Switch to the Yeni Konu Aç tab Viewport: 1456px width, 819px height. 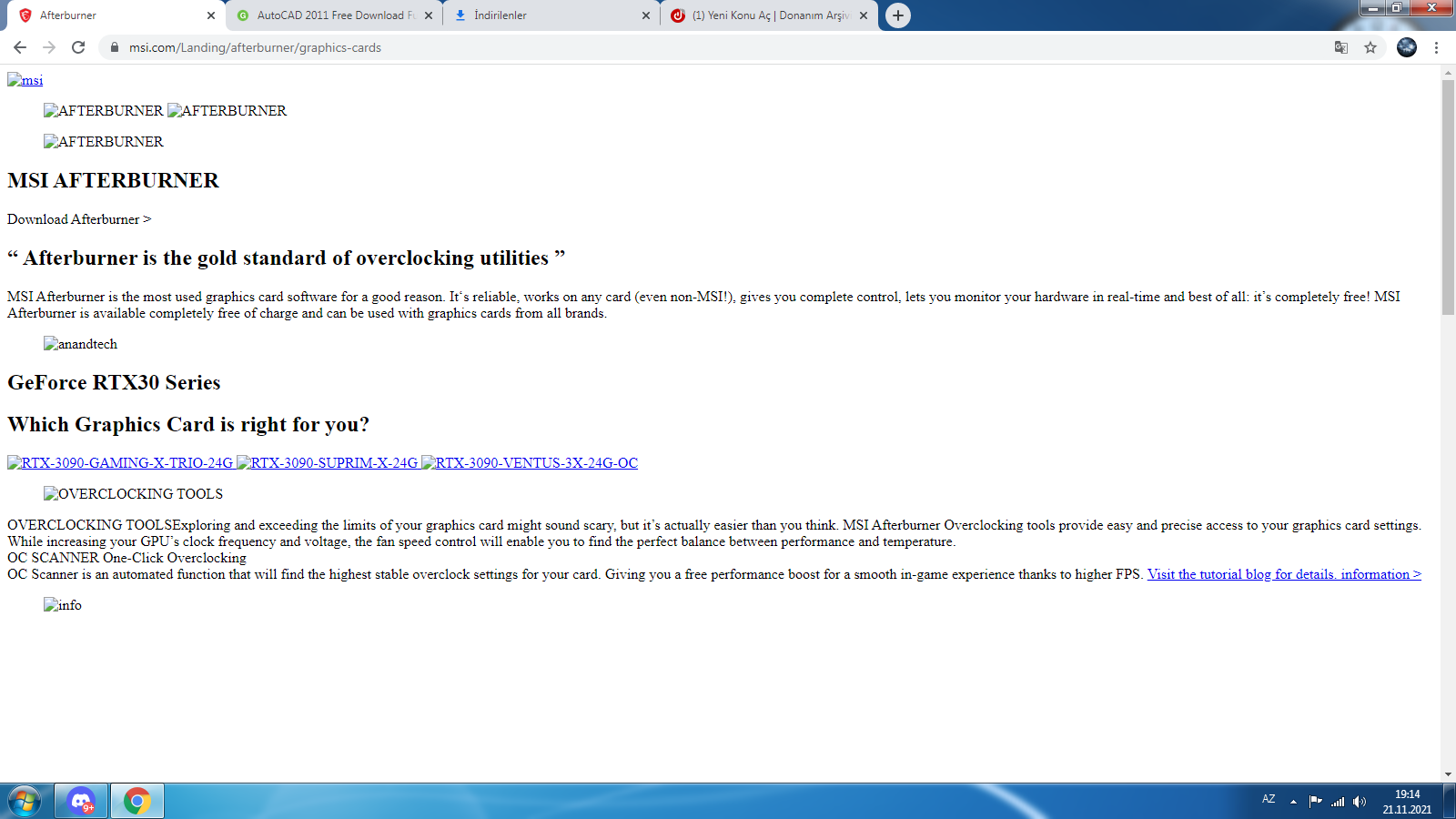(x=769, y=15)
